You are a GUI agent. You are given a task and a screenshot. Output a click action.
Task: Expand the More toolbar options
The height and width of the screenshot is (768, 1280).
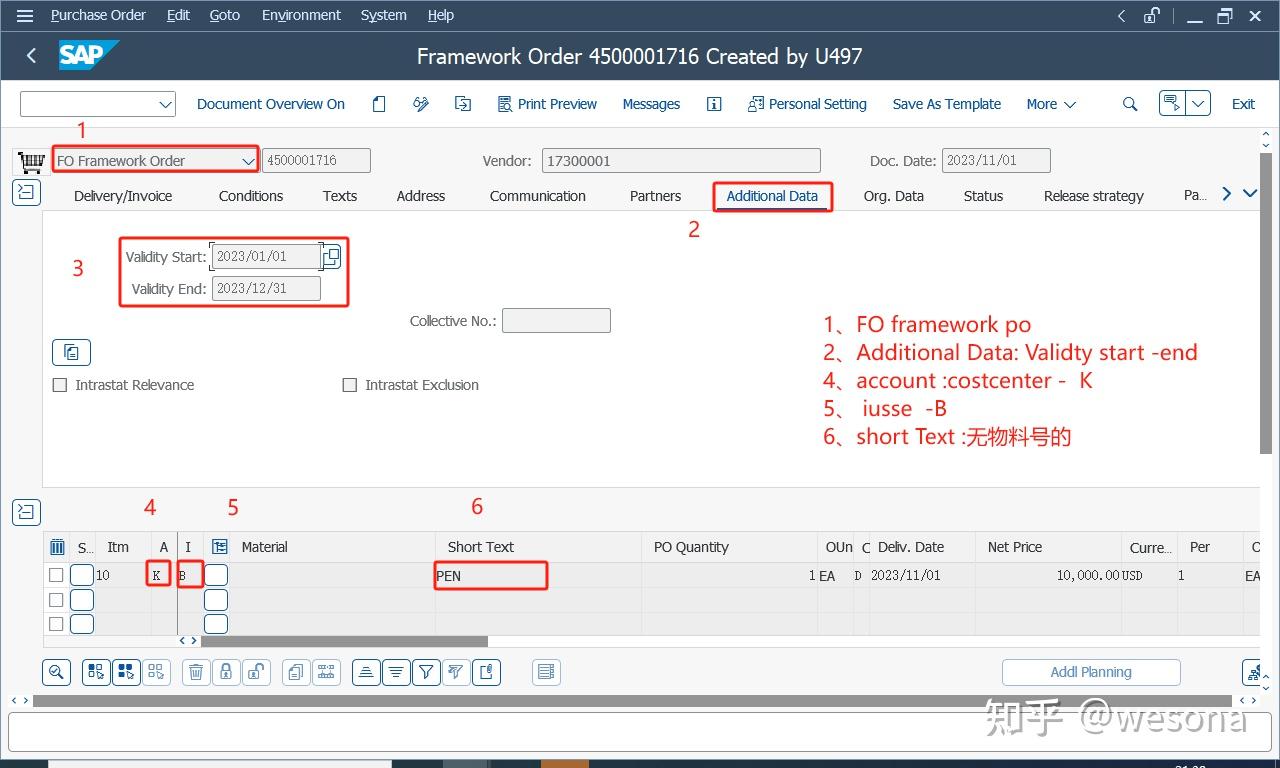1051,104
